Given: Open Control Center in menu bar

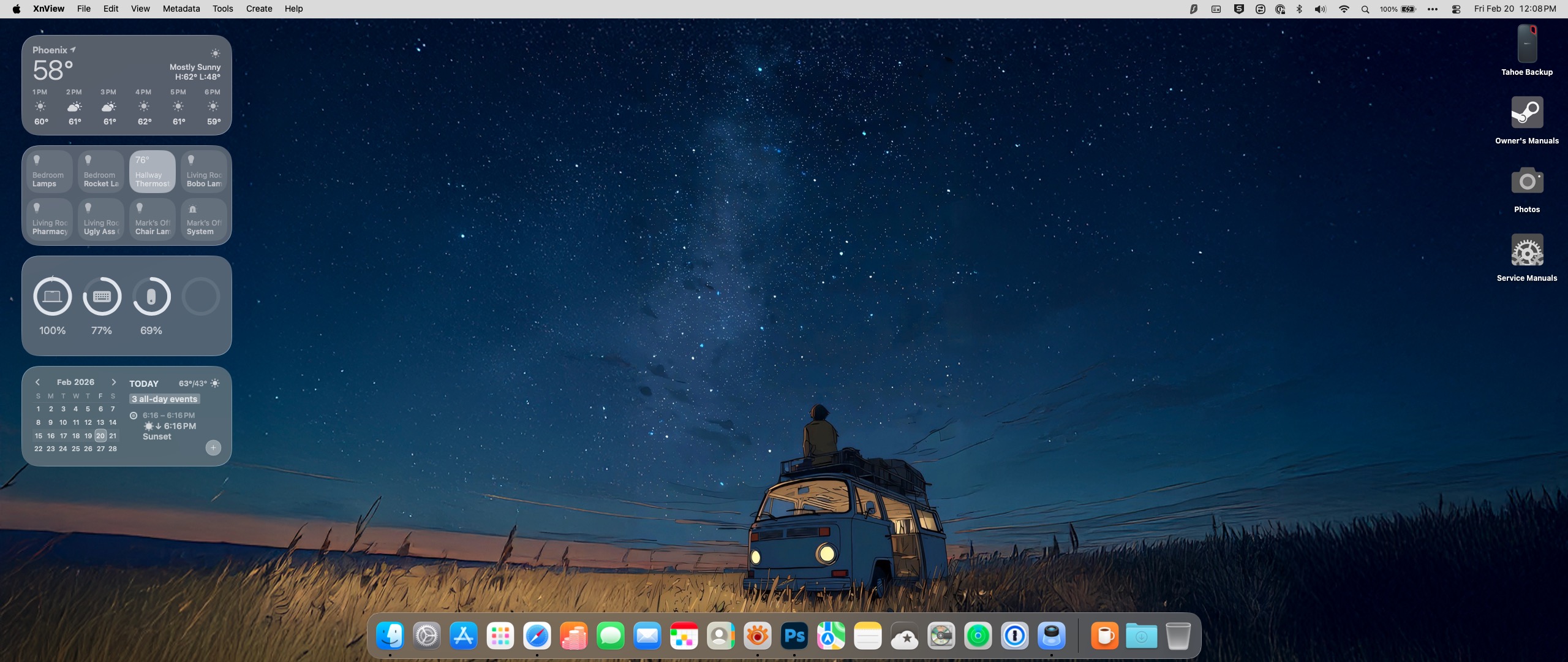Looking at the screenshot, I should click(1456, 9).
